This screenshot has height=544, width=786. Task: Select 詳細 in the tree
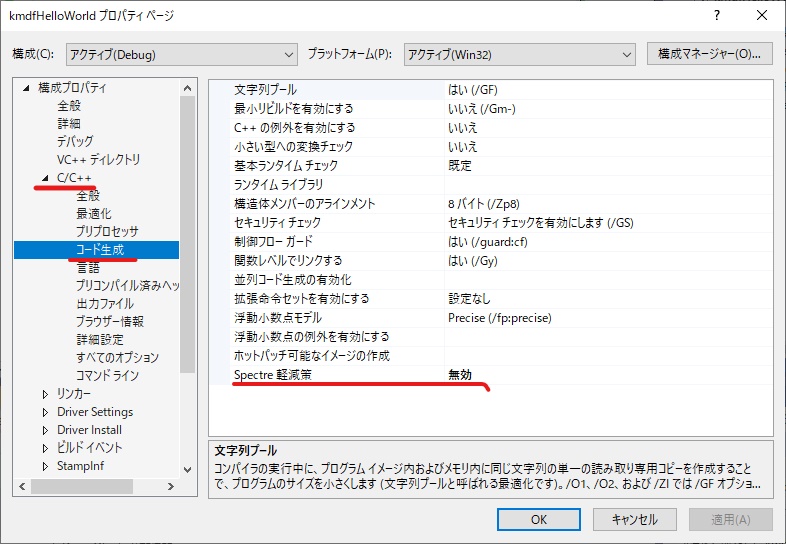pos(69,123)
